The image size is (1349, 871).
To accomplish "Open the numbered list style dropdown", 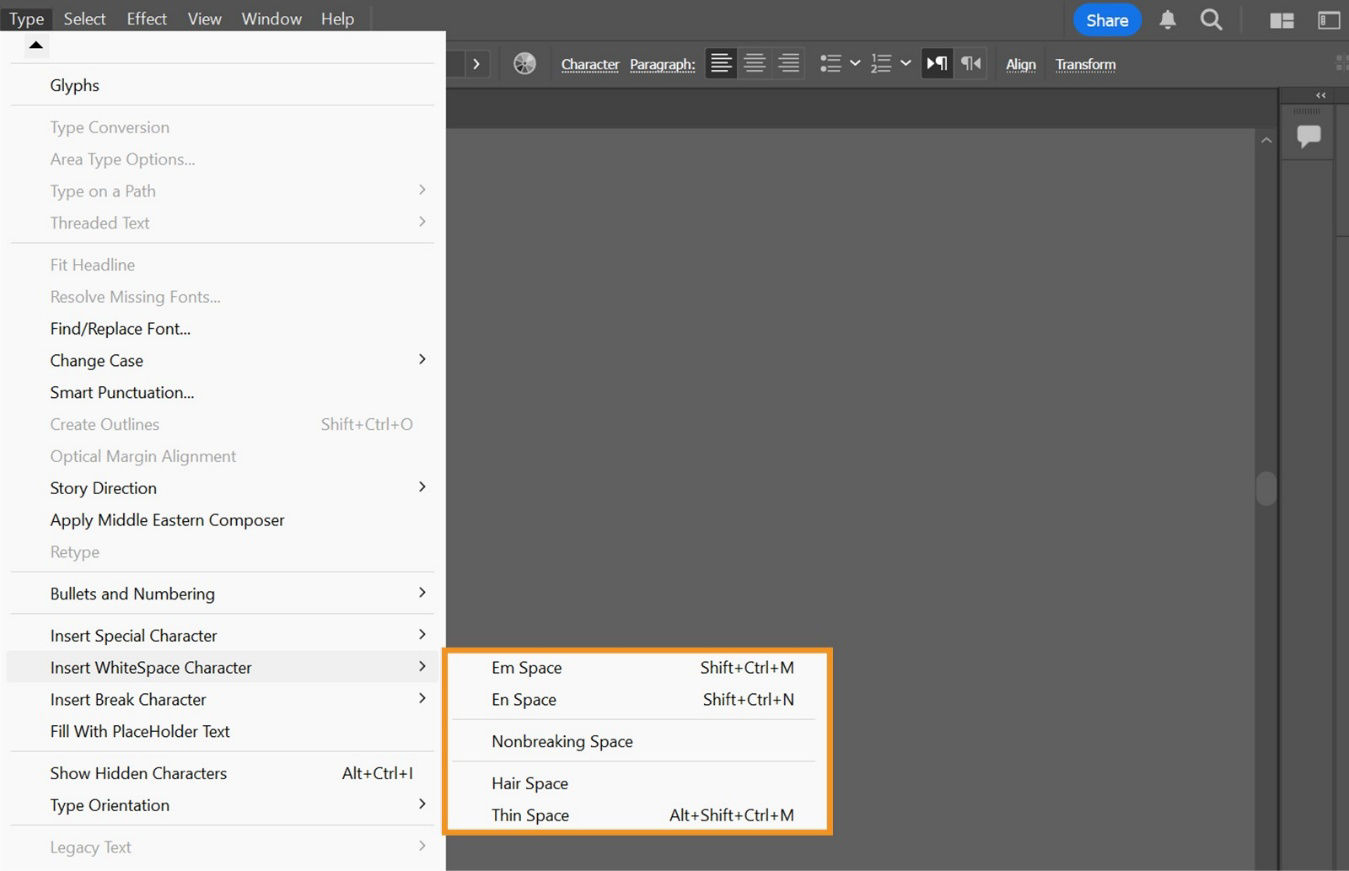I will [907, 63].
